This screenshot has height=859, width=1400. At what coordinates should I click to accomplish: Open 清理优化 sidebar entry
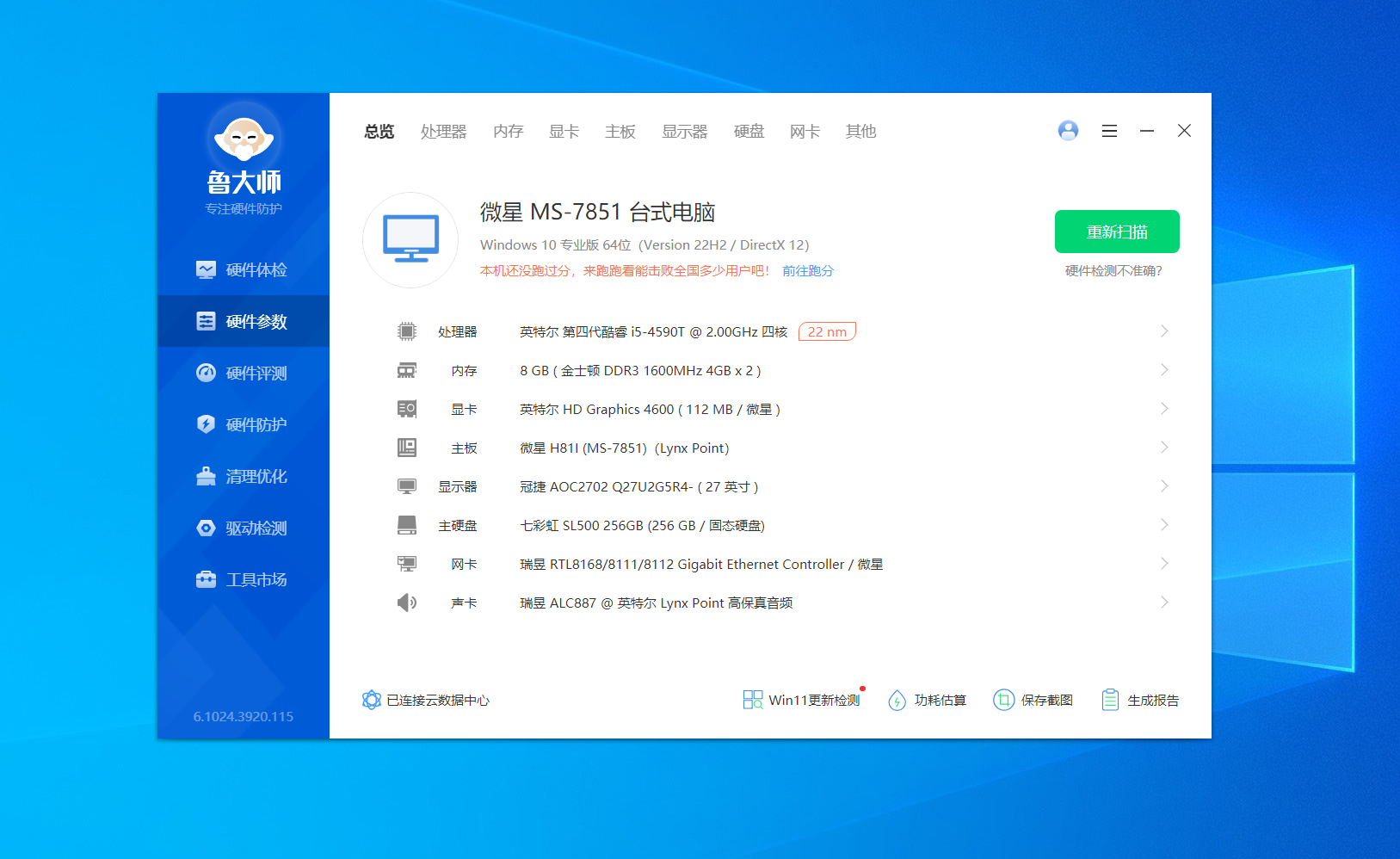click(244, 476)
